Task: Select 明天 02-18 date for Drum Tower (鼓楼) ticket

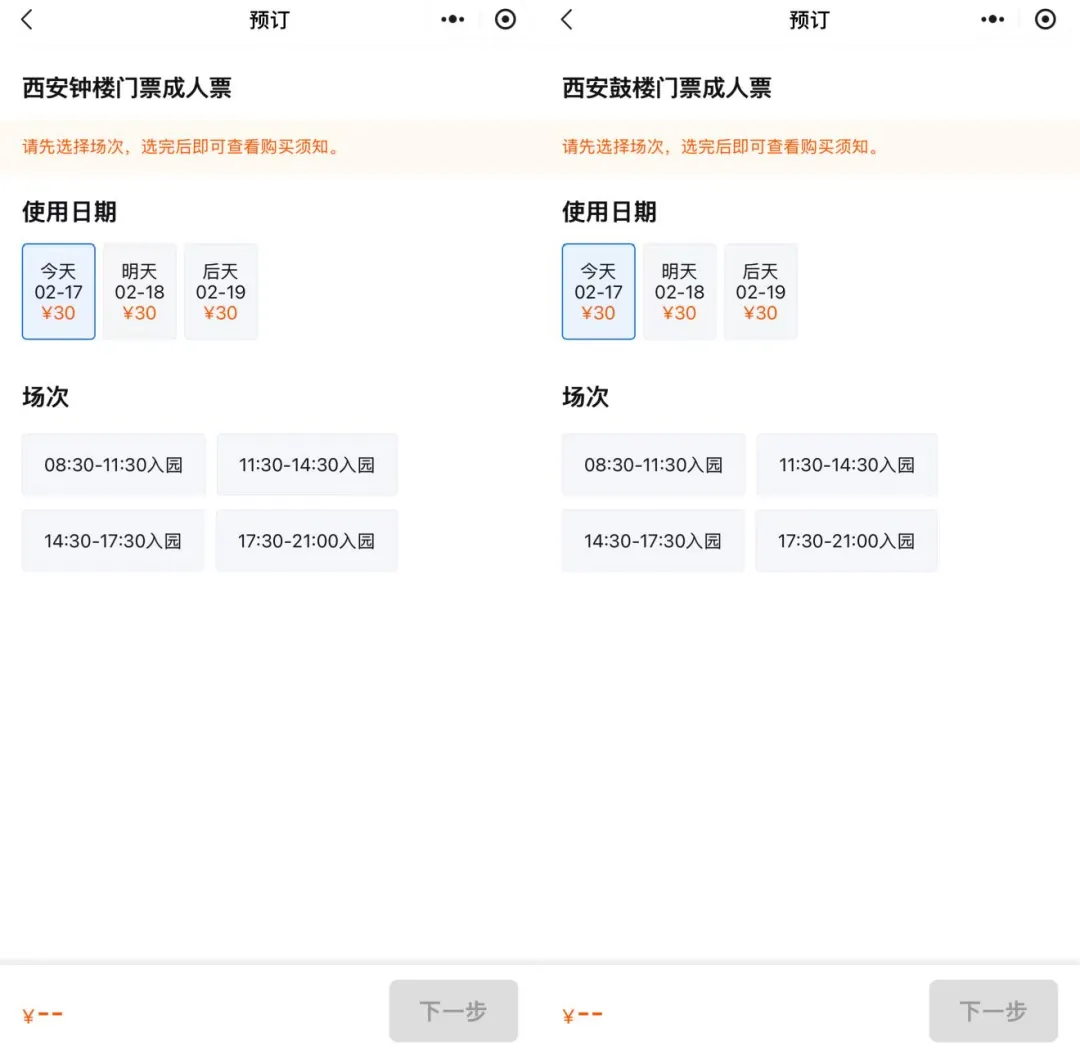Action: (679, 291)
